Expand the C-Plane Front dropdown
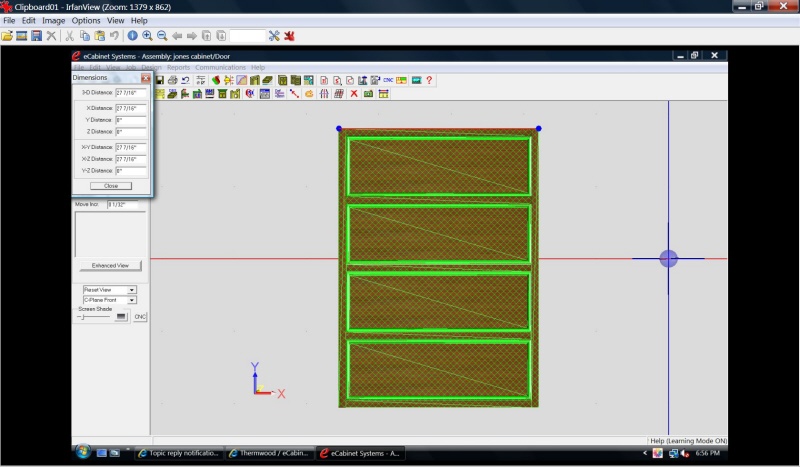Viewport: 800px width, 467px height. 131,300
